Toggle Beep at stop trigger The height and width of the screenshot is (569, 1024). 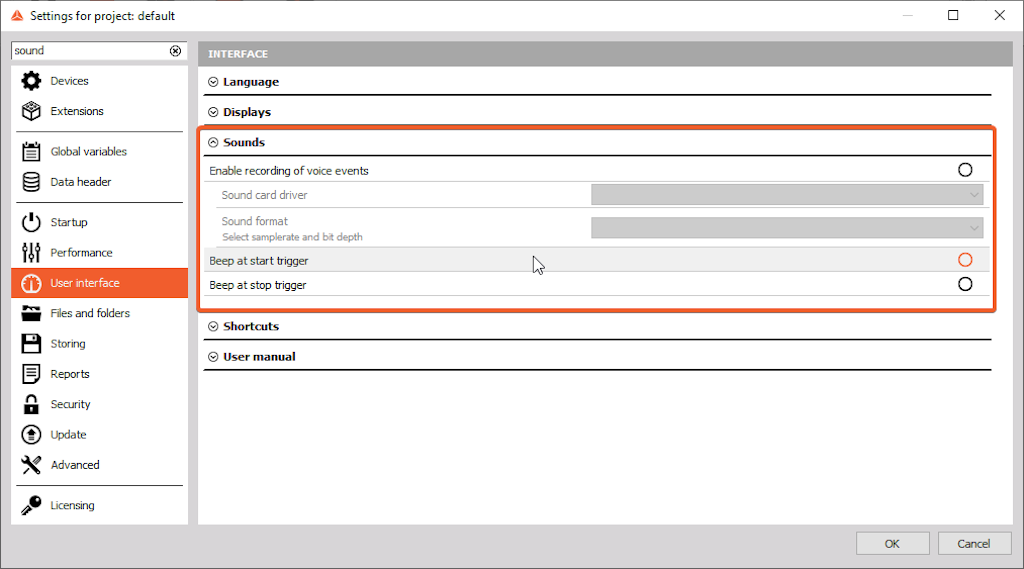click(965, 284)
